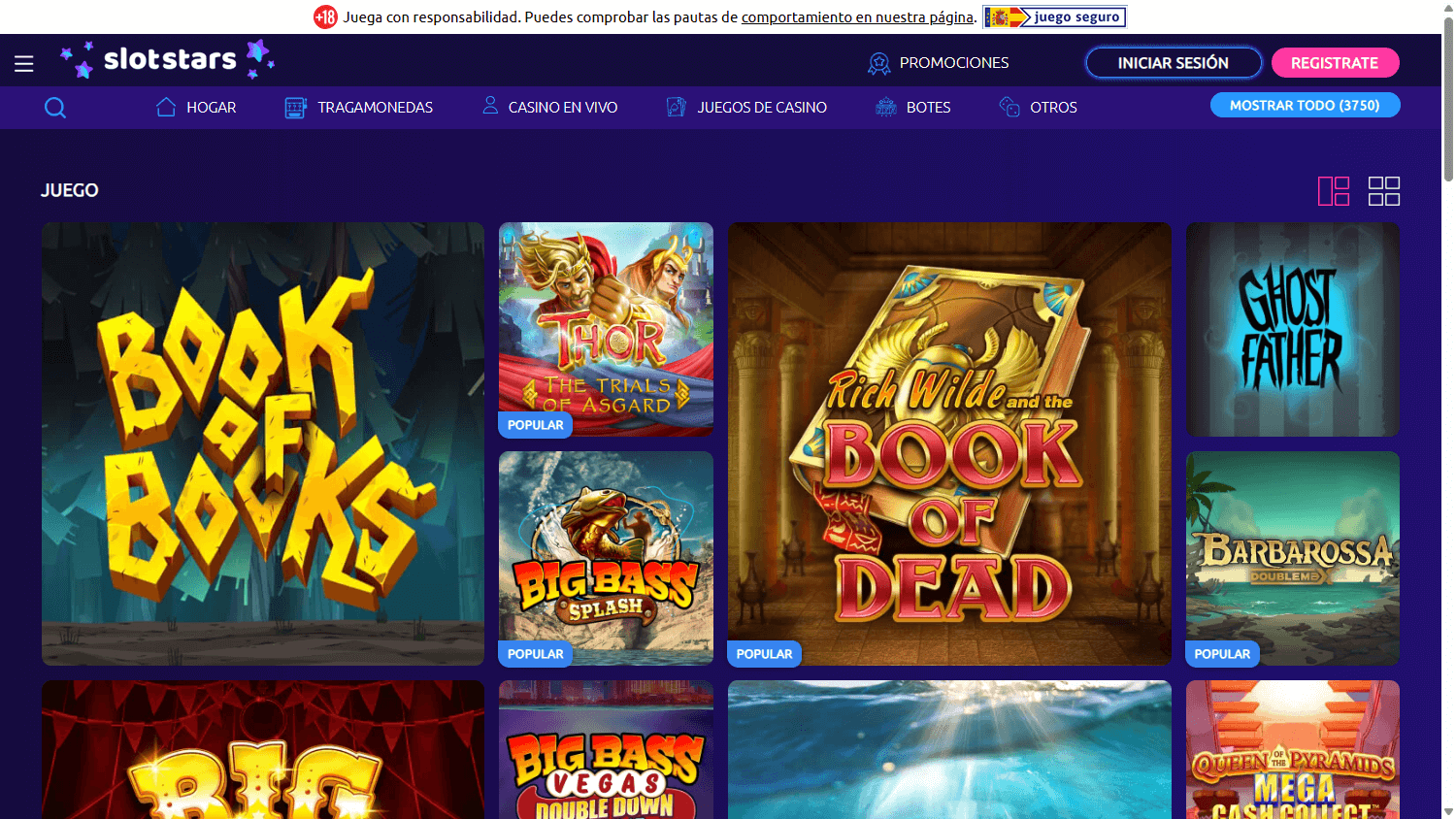Open the hamburger menu

[24, 64]
